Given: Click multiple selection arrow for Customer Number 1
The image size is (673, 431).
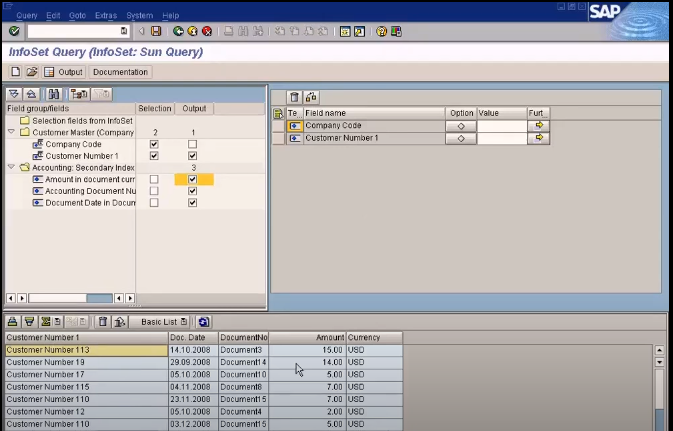Looking at the screenshot, I should click(x=539, y=138).
